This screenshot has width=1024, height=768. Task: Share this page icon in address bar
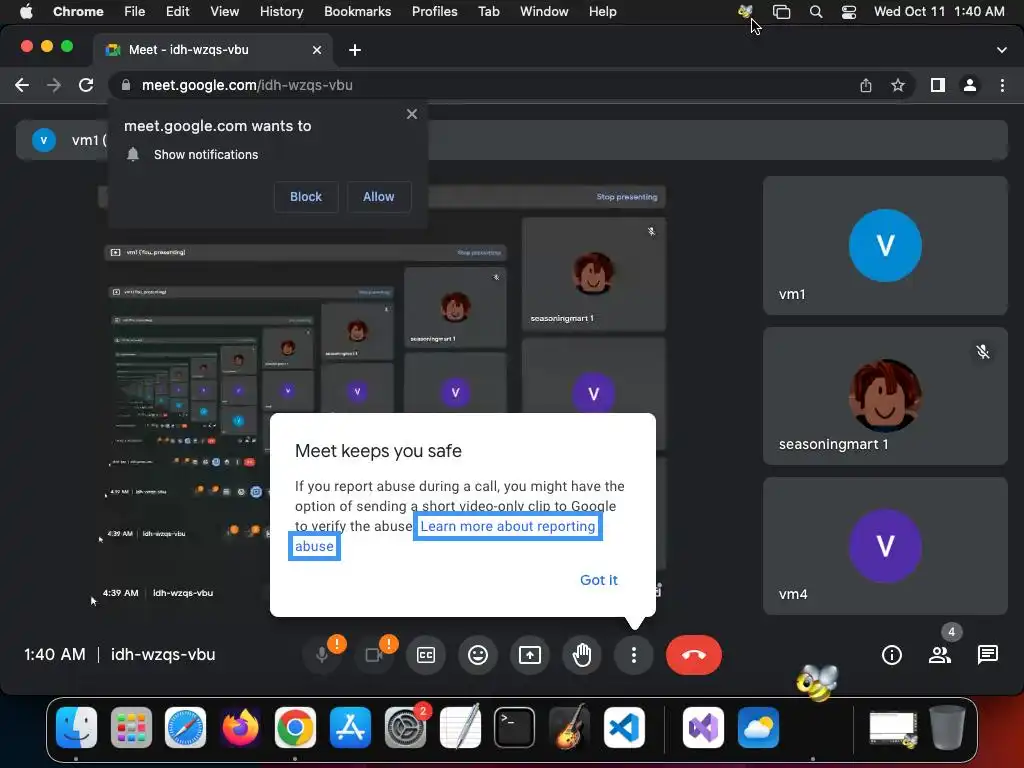tap(866, 85)
